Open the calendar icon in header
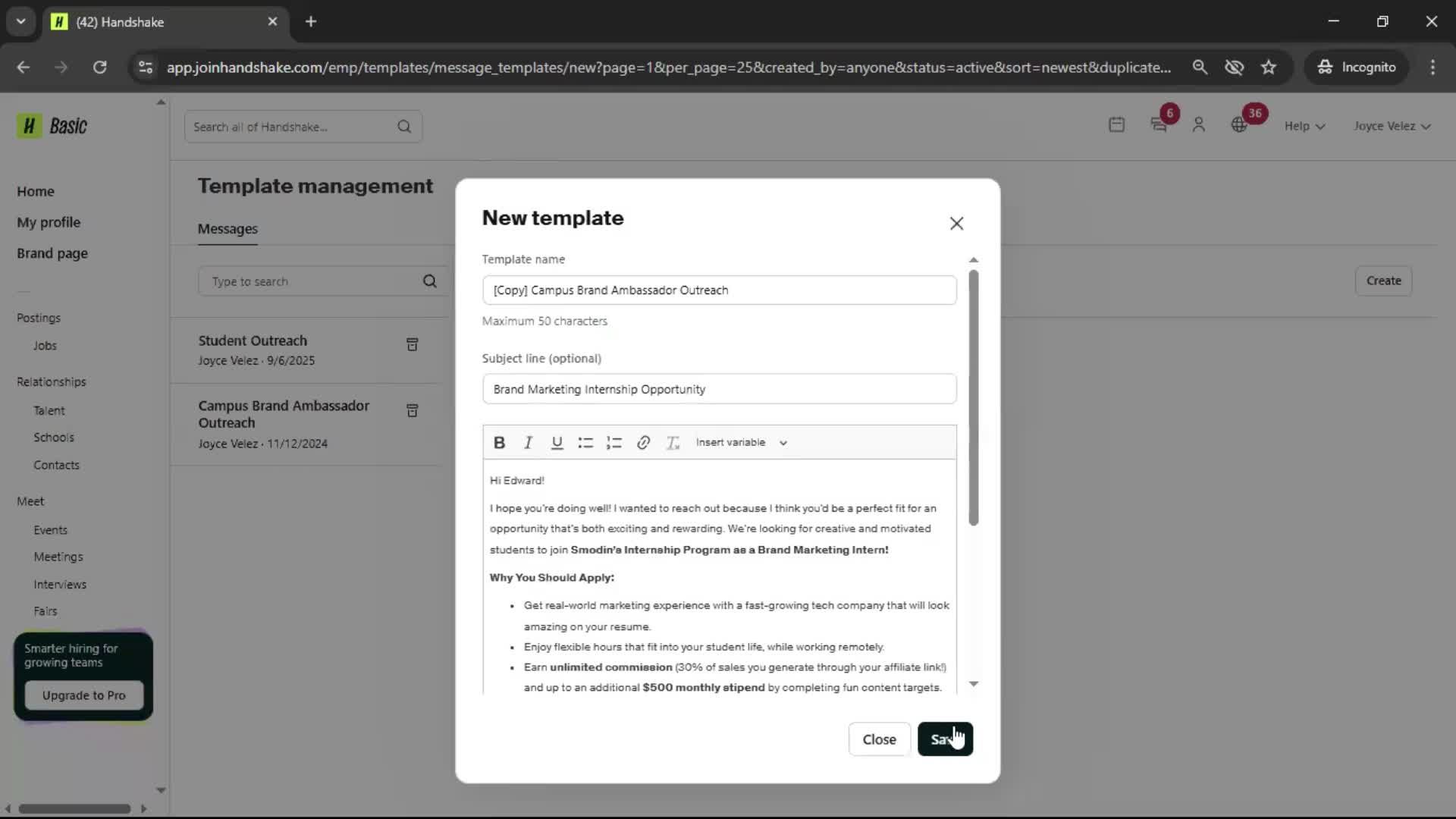 click(x=1116, y=125)
